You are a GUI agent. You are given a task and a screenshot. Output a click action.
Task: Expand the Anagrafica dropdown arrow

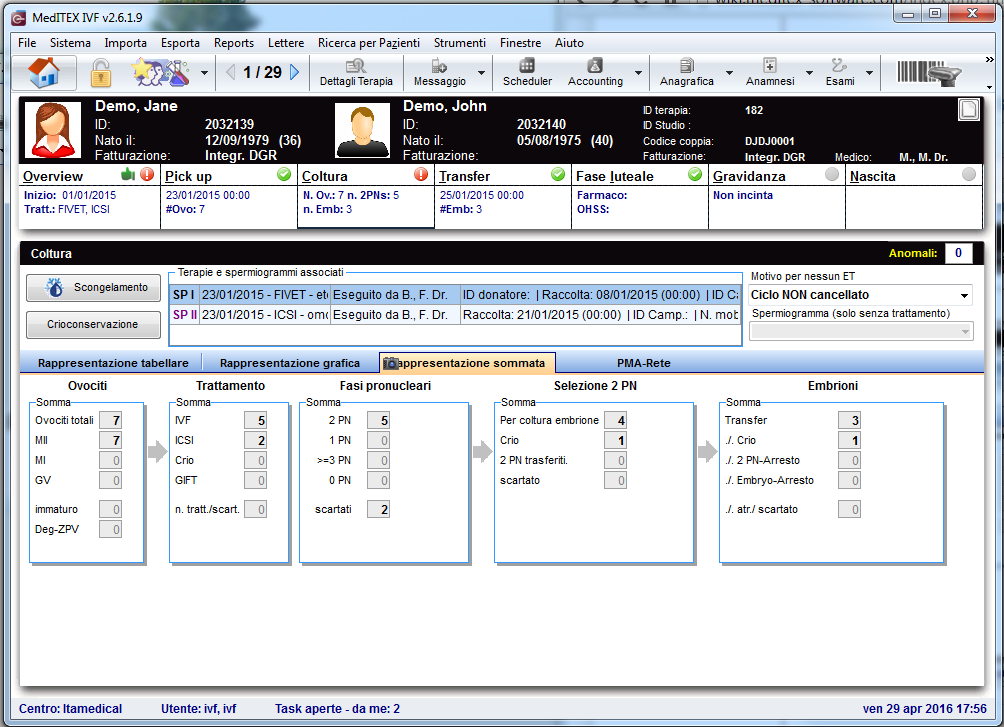[x=729, y=73]
